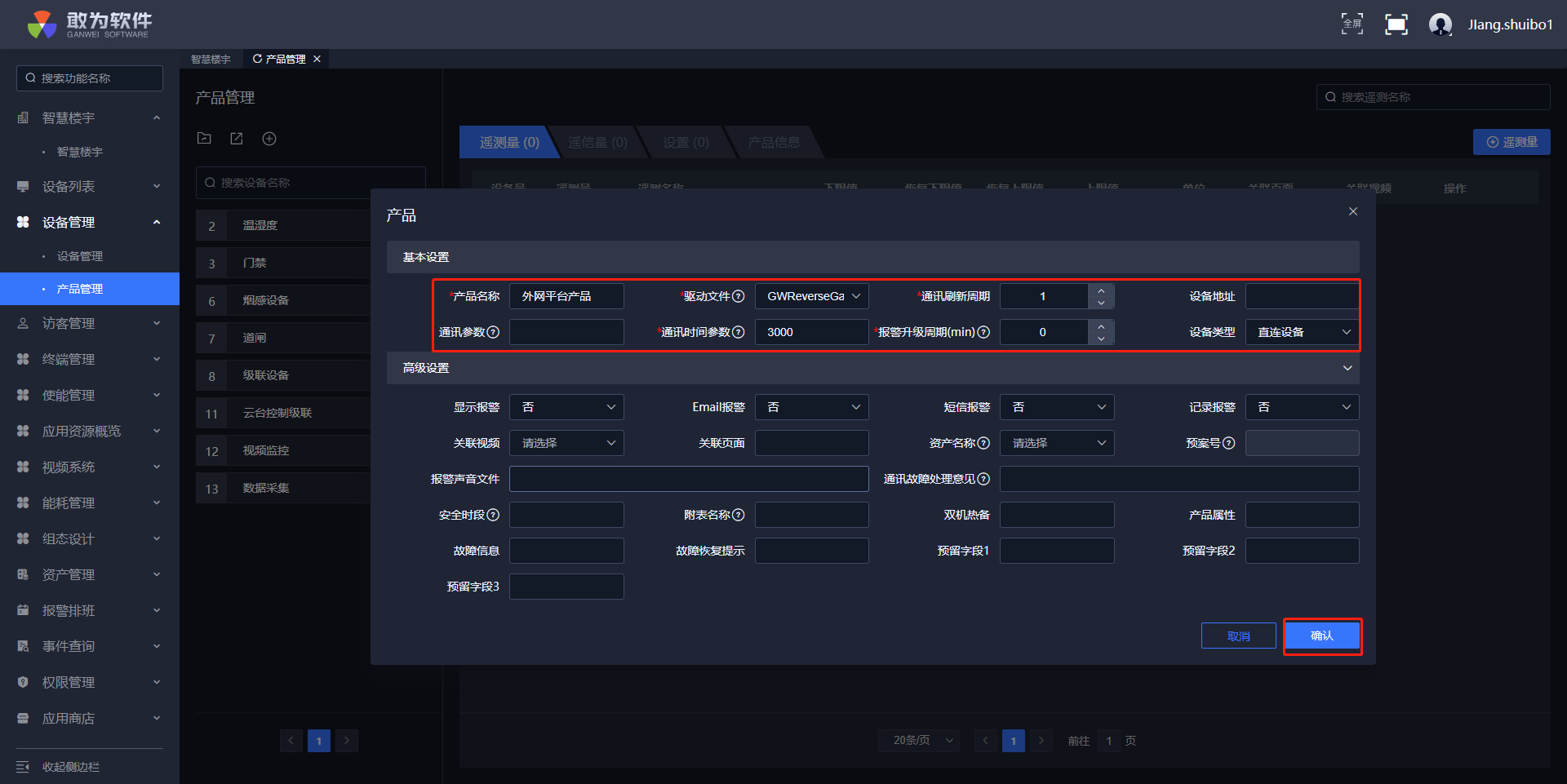Click the 取消 button
Screen dimensions: 1567x784
click(x=1238, y=636)
